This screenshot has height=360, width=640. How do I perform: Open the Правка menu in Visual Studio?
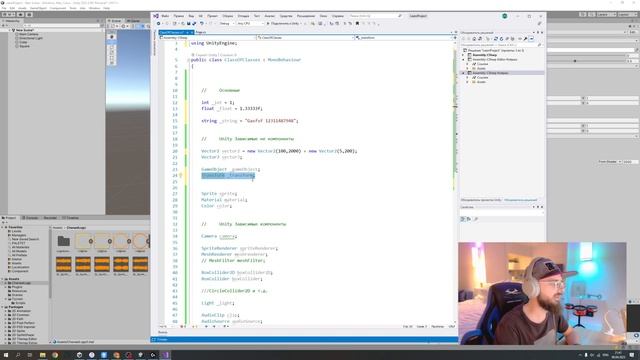coord(179,16)
